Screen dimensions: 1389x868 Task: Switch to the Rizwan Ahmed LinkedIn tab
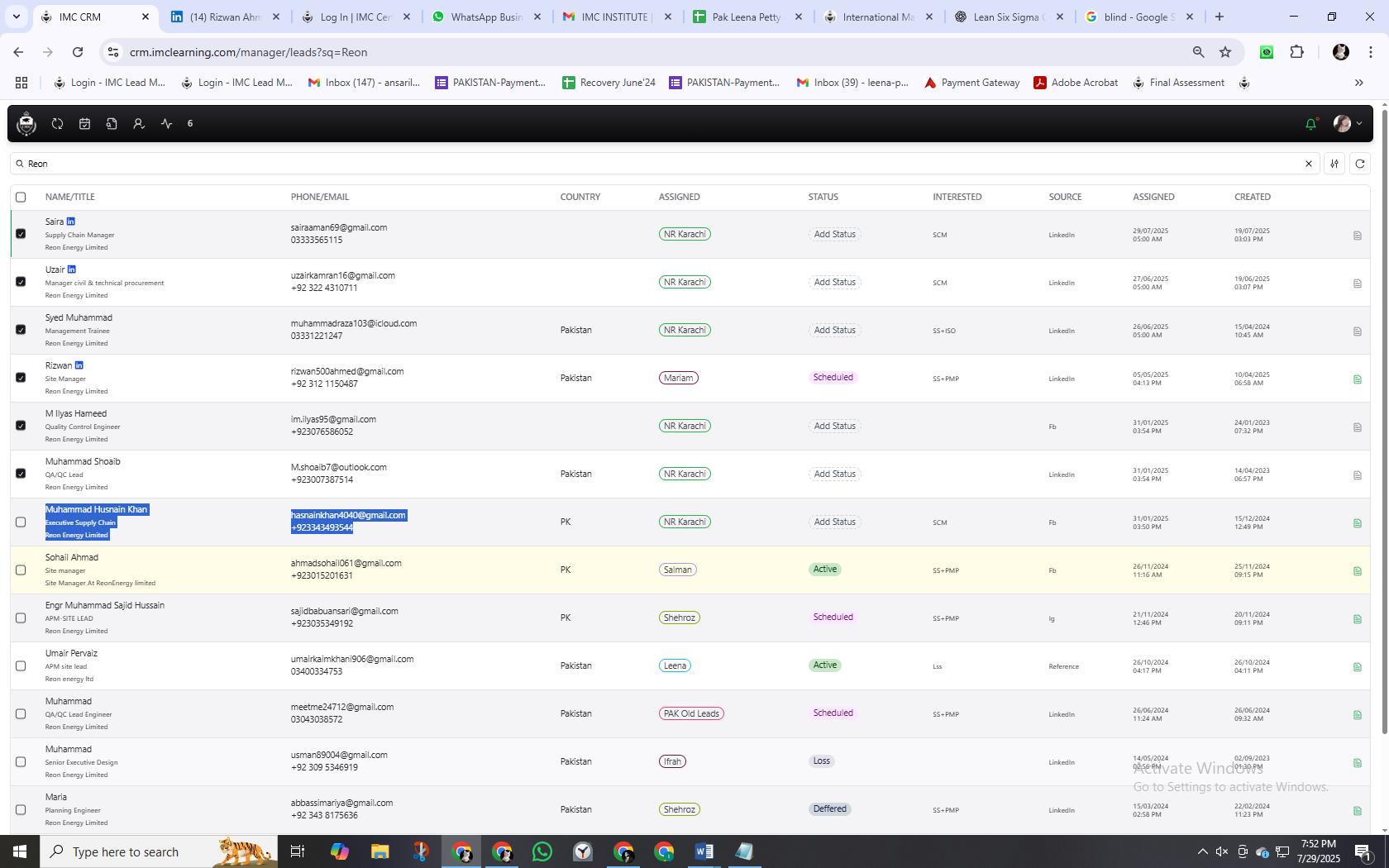point(226,17)
